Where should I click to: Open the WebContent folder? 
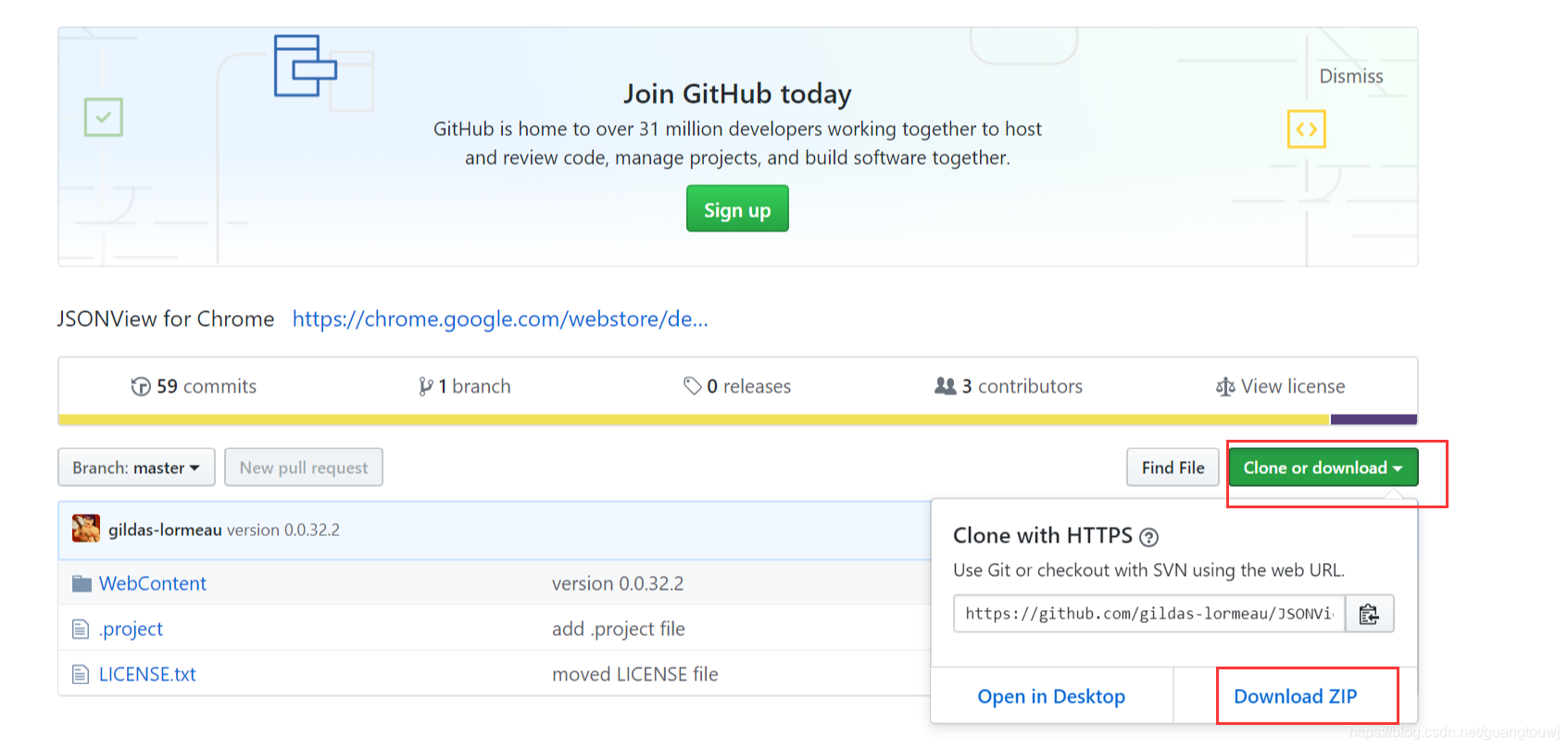153,584
